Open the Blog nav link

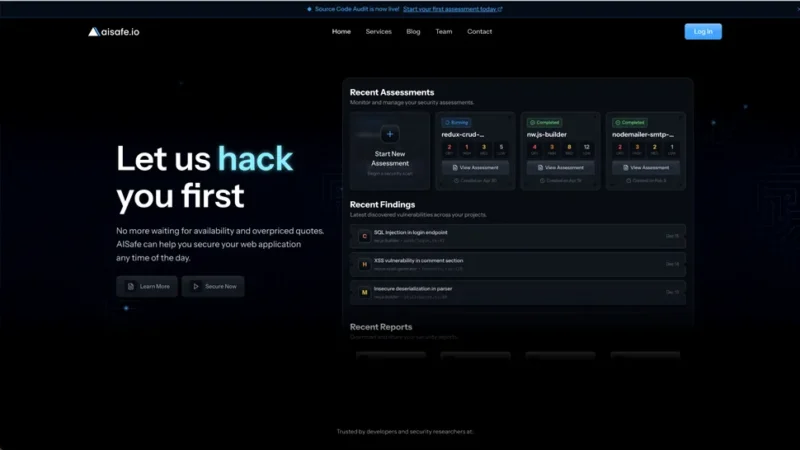coord(413,31)
